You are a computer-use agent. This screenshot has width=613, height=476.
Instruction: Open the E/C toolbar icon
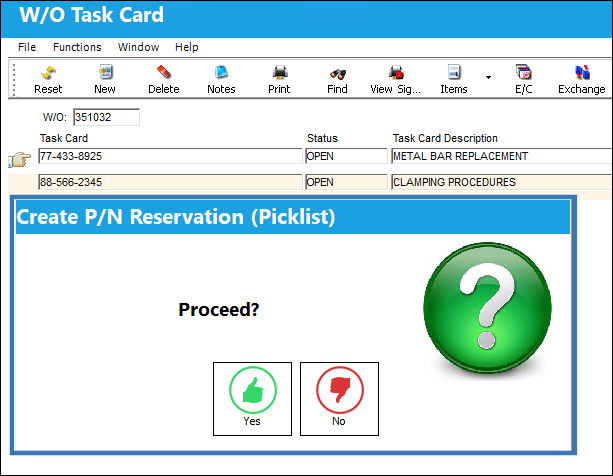pos(523,80)
